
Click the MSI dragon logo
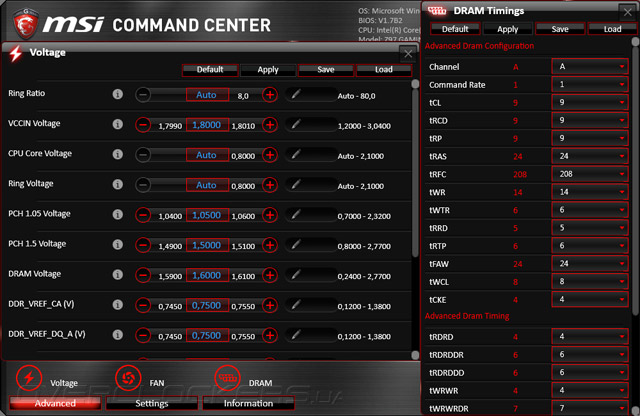(26, 25)
